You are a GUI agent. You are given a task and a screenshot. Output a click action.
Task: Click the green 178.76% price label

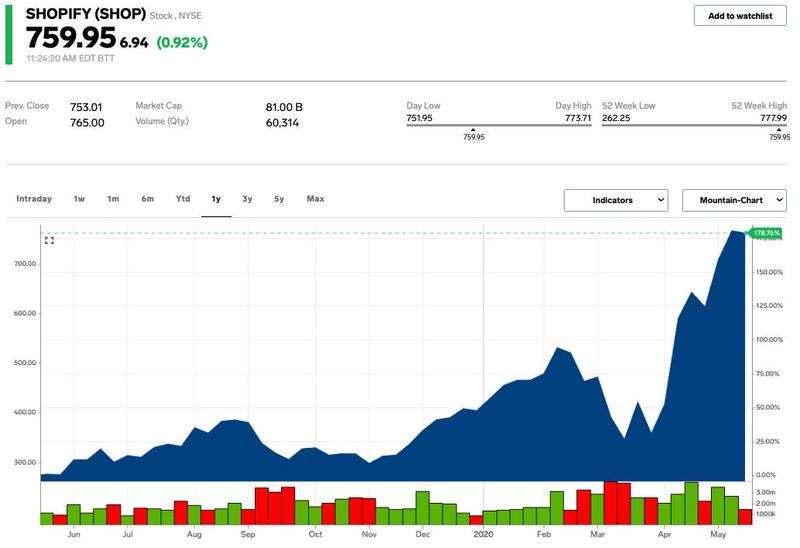[765, 234]
